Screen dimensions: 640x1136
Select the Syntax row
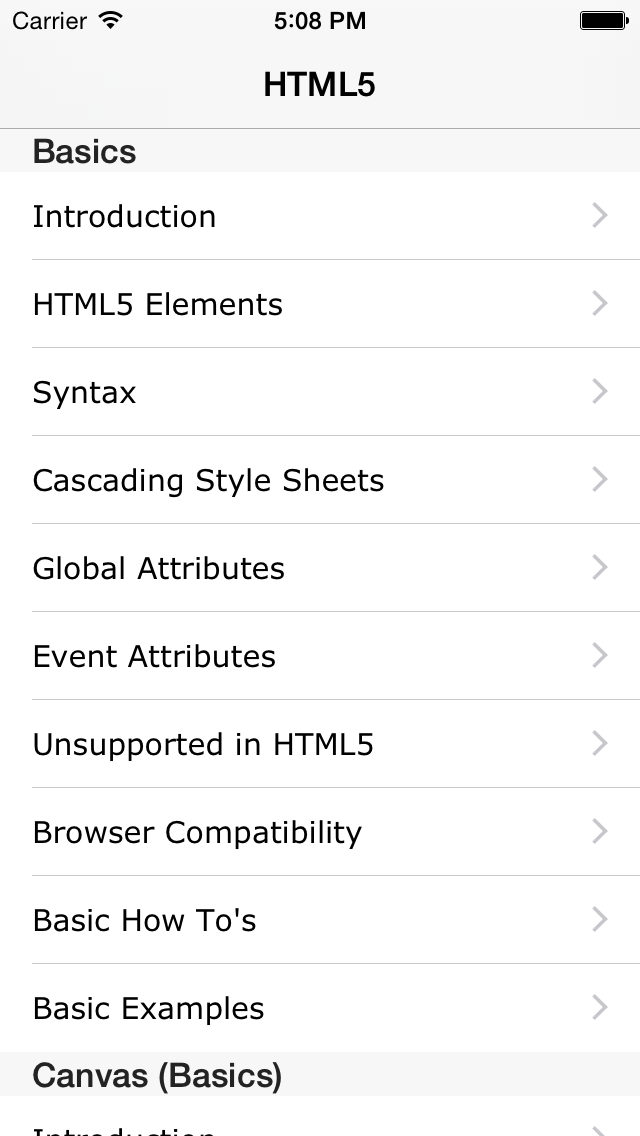pyautogui.click(x=84, y=392)
